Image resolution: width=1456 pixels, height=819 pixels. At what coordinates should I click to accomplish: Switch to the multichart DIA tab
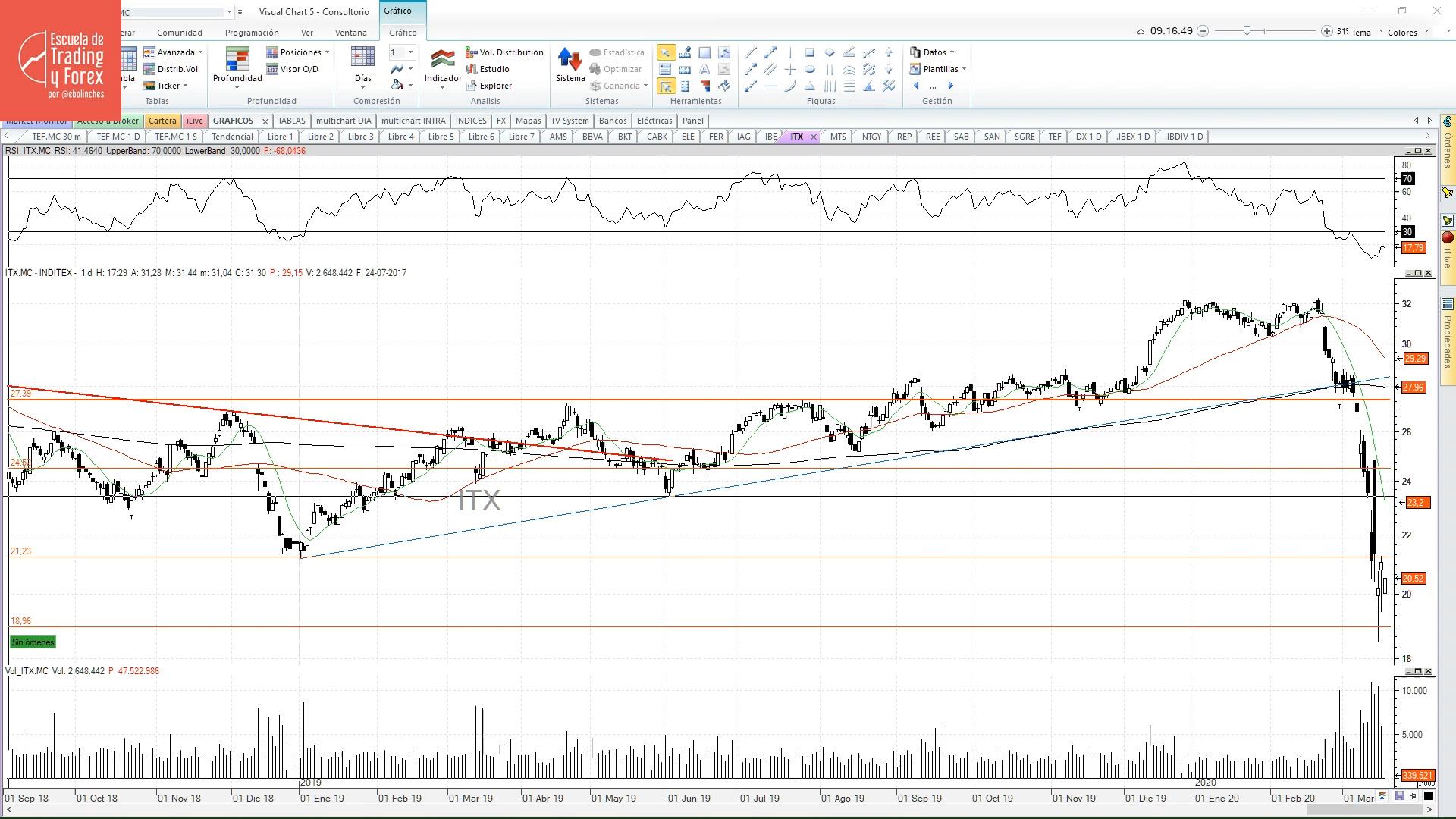pos(344,121)
